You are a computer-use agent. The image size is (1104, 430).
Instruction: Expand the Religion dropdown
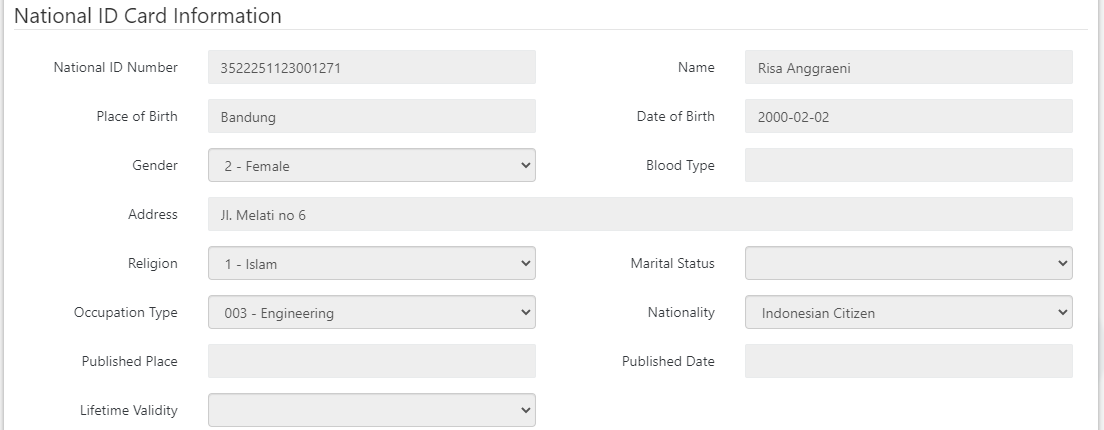click(371, 264)
